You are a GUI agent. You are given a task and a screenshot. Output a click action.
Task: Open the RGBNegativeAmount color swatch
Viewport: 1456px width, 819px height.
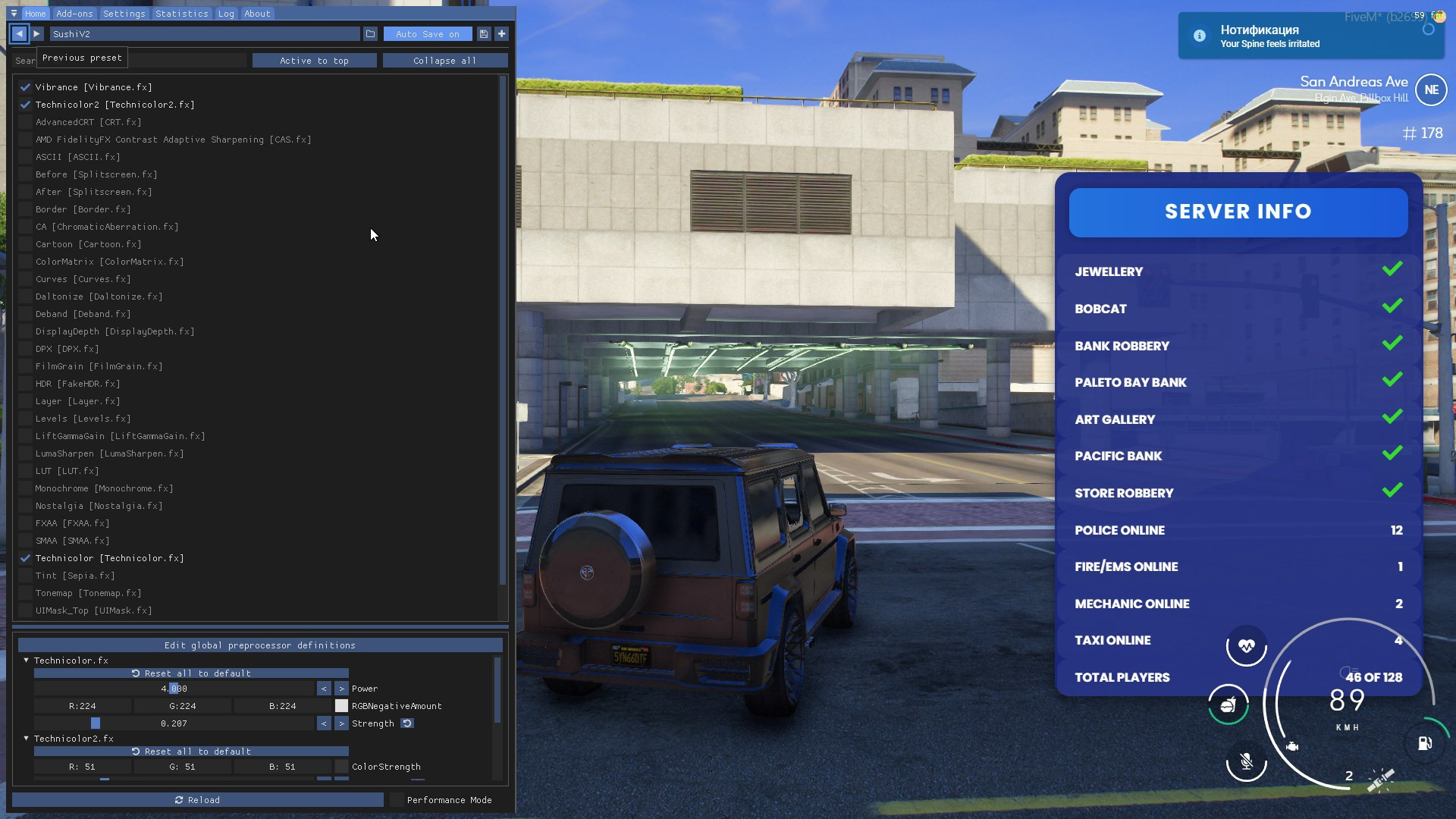(341, 706)
